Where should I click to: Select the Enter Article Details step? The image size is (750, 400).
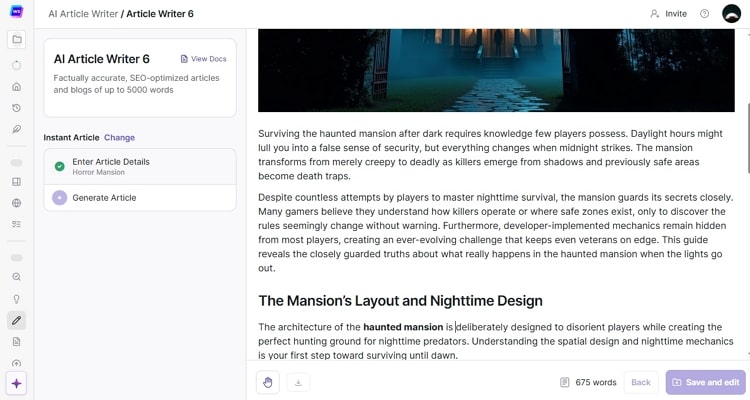(x=140, y=167)
